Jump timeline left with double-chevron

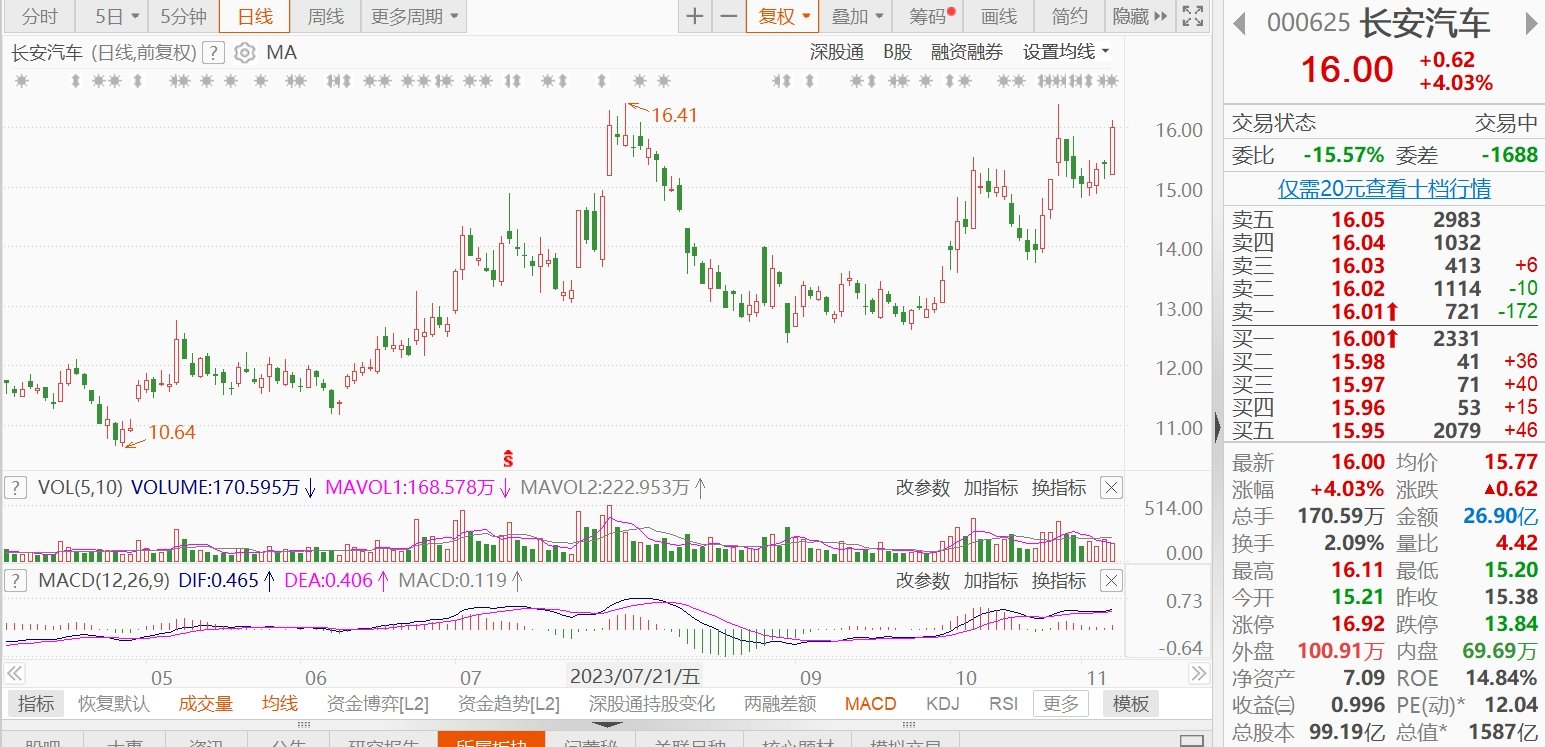[x=15, y=675]
